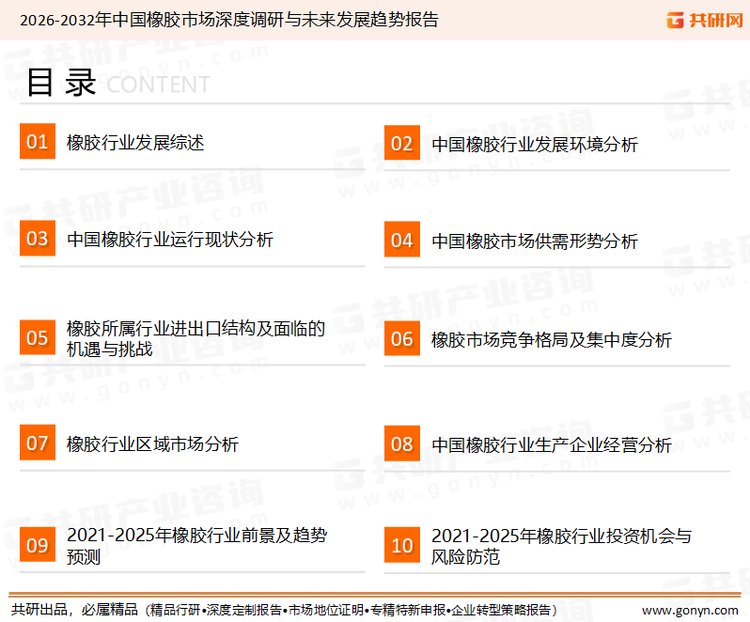Click the gray CONTENT heading text
Image resolution: width=750 pixels, height=622 pixels.
click(x=158, y=85)
